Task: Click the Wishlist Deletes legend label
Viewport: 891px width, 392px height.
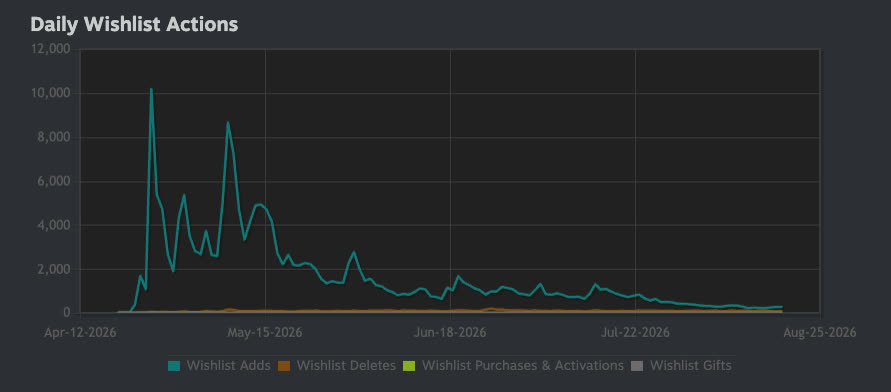Action: coord(346,365)
